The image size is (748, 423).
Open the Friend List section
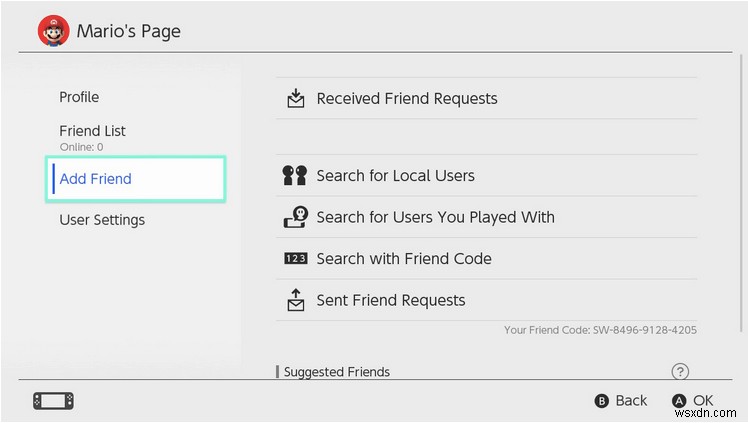92,132
